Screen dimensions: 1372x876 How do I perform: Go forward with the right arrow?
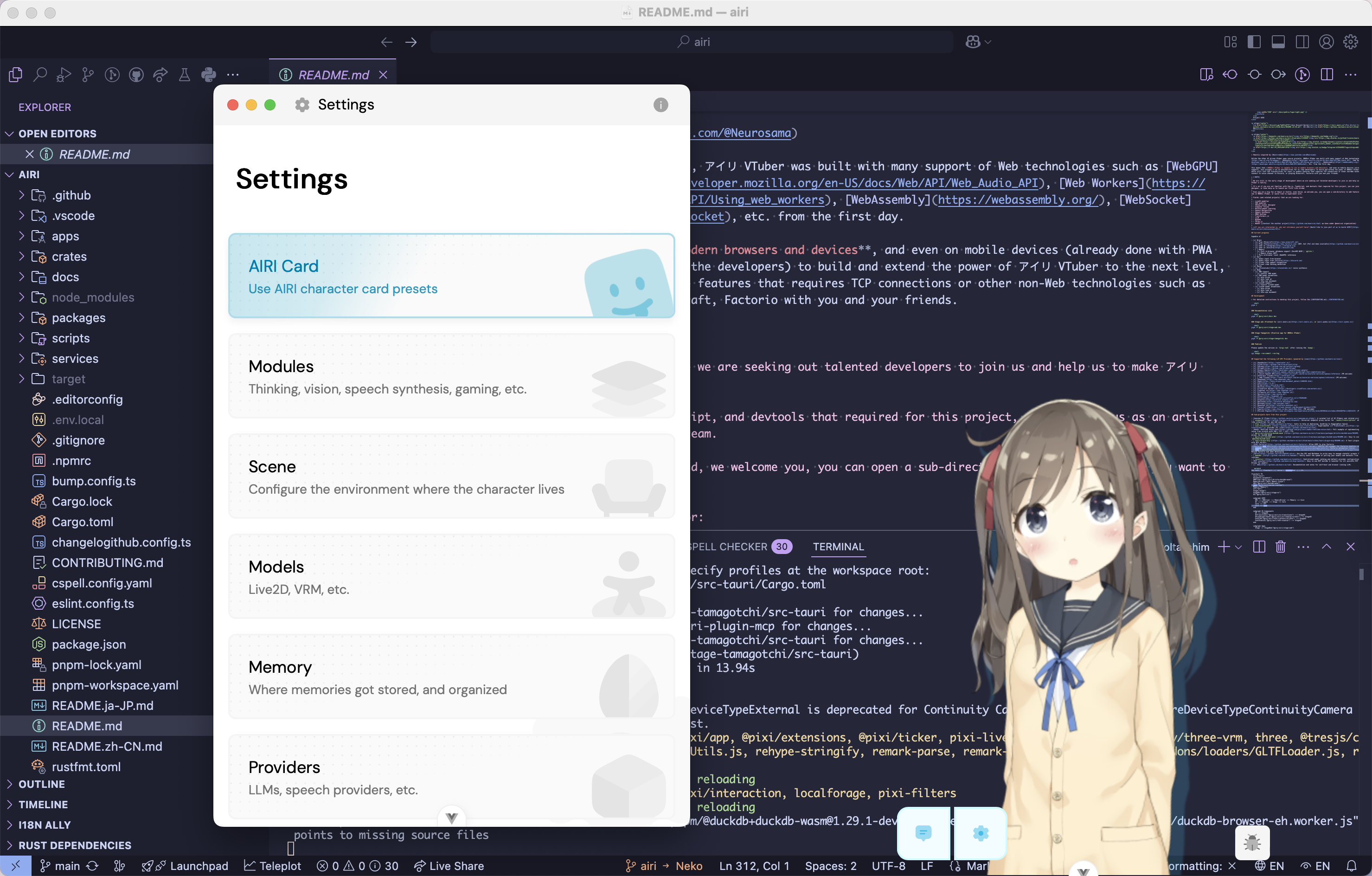coord(411,42)
